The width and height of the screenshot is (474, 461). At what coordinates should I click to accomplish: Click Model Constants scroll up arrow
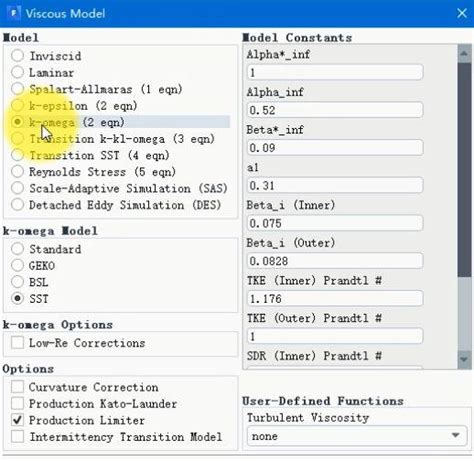point(464,54)
